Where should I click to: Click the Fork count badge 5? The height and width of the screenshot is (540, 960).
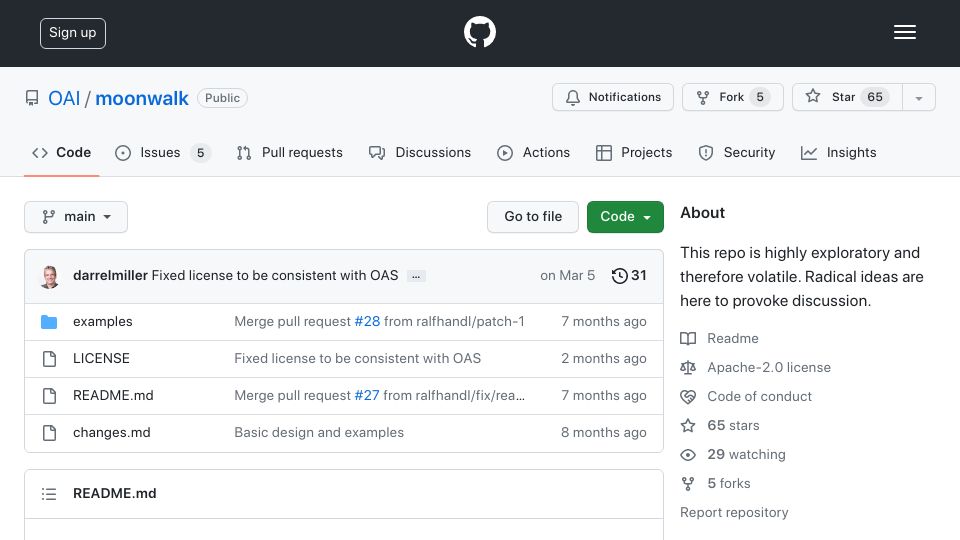pos(760,97)
